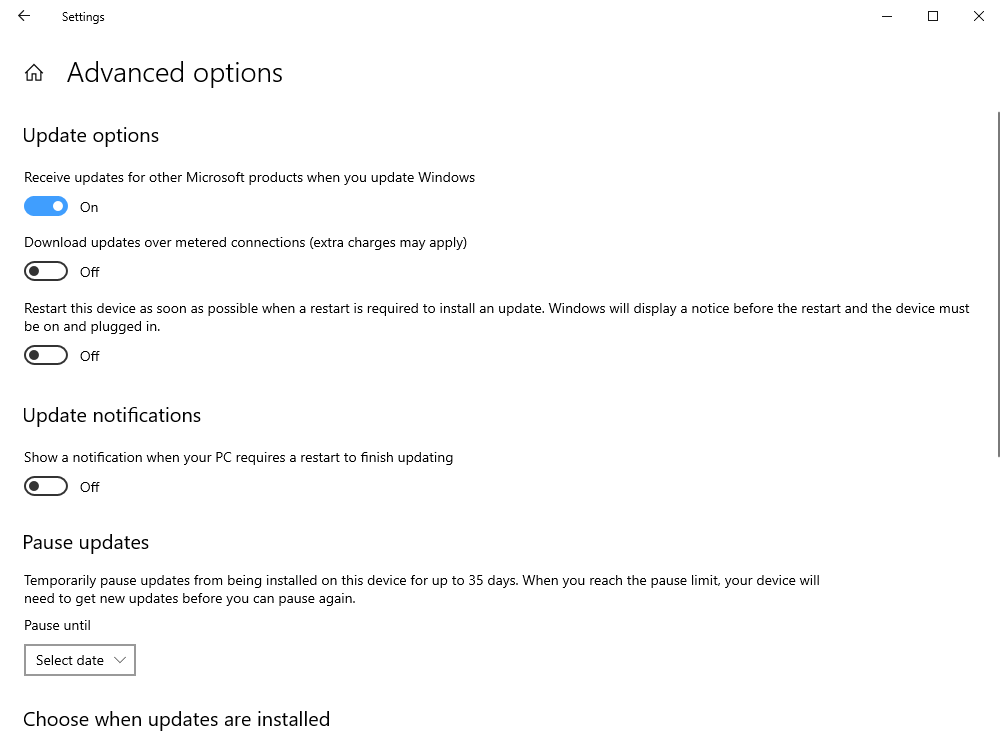Screen dimensions: 1002x738
Task: Click the Settings title bar text
Action: (x=83, y=17)
